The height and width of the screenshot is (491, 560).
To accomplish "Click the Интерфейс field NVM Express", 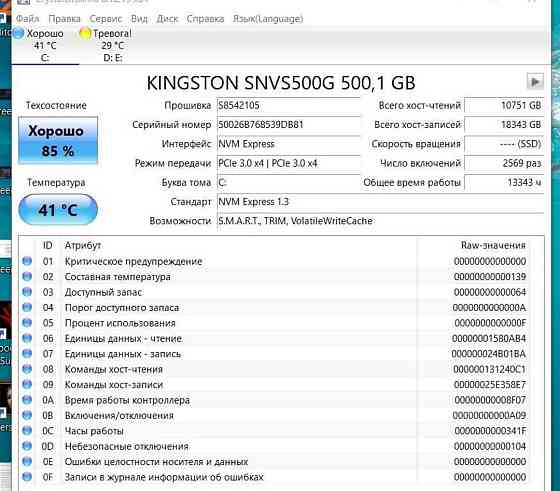I will coord(289,144).
